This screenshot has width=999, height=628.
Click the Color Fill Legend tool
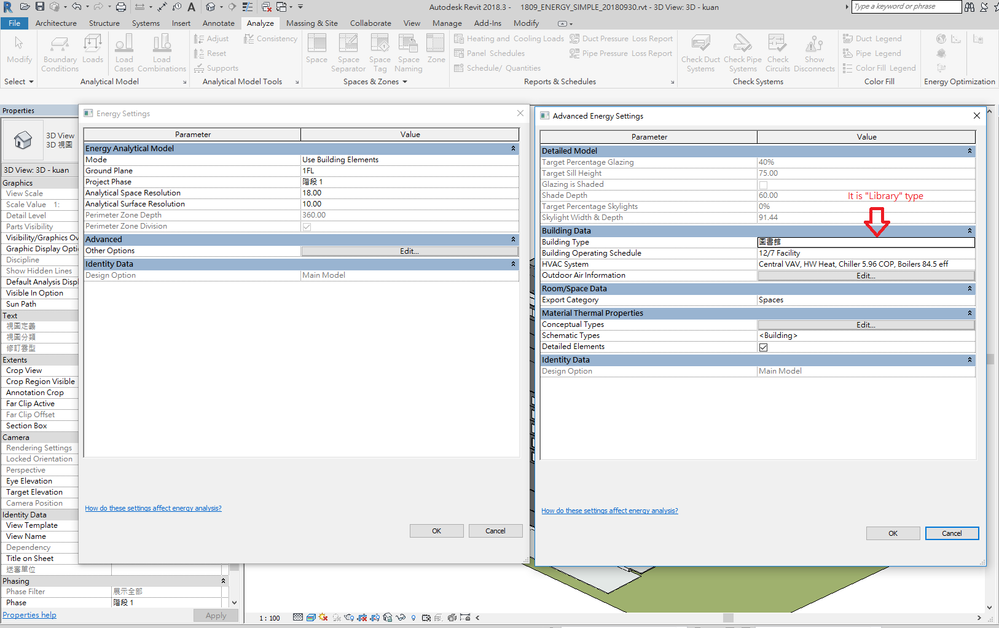pos(879,68)
